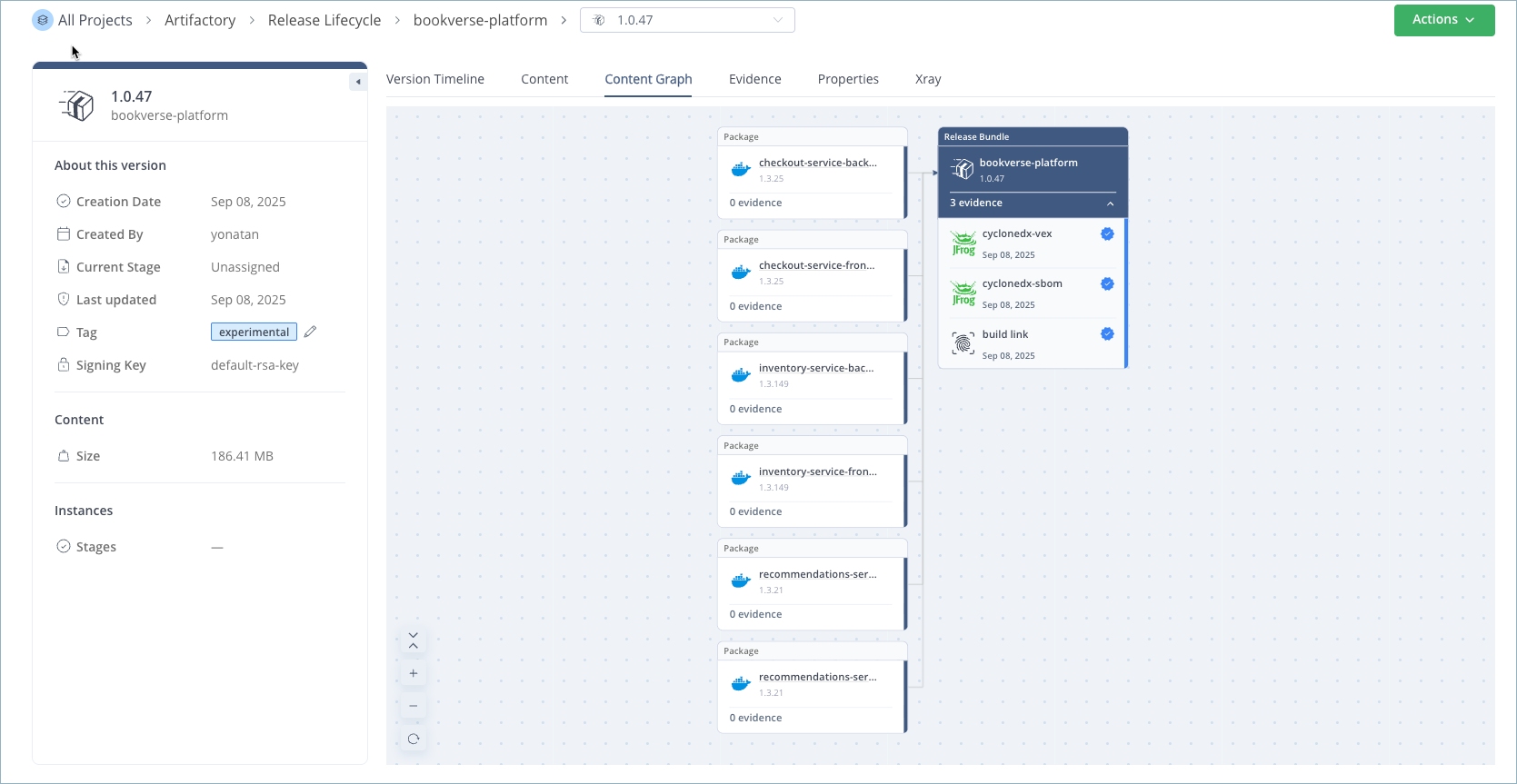Click the Last updated shield icon
The image size is (1517, 784).
pyautogui.click(x=64, y=299)
